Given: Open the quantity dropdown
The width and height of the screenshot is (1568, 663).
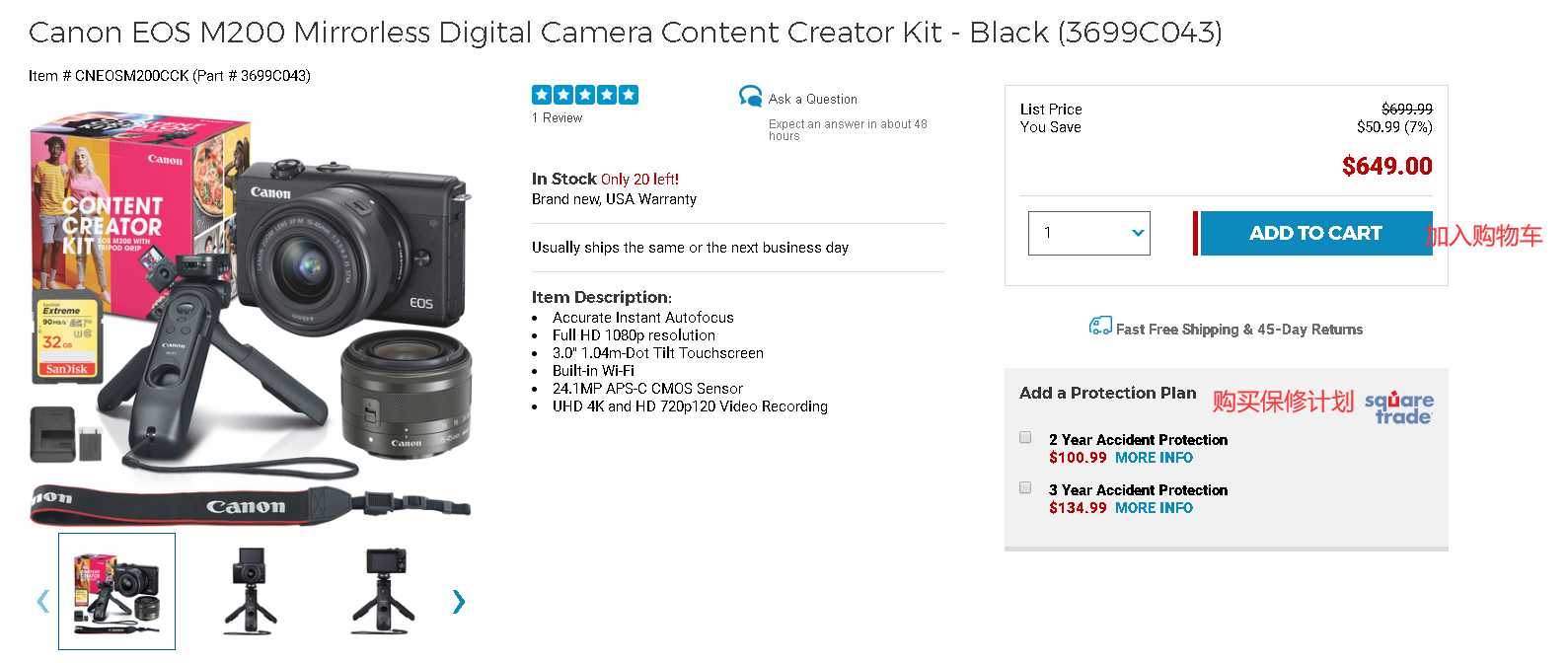Looking at the screenshot, I should (x=1088, y=233).
